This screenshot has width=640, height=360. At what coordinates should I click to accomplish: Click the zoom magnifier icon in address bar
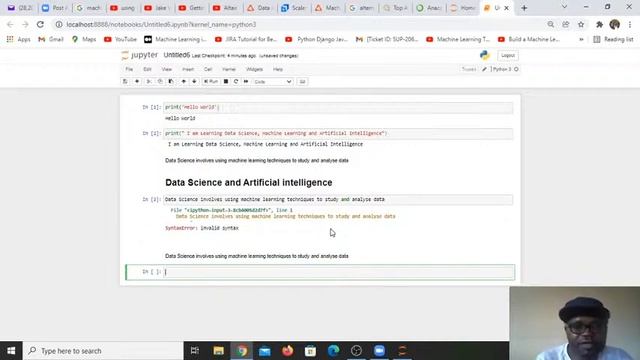(x=551, y=24)
